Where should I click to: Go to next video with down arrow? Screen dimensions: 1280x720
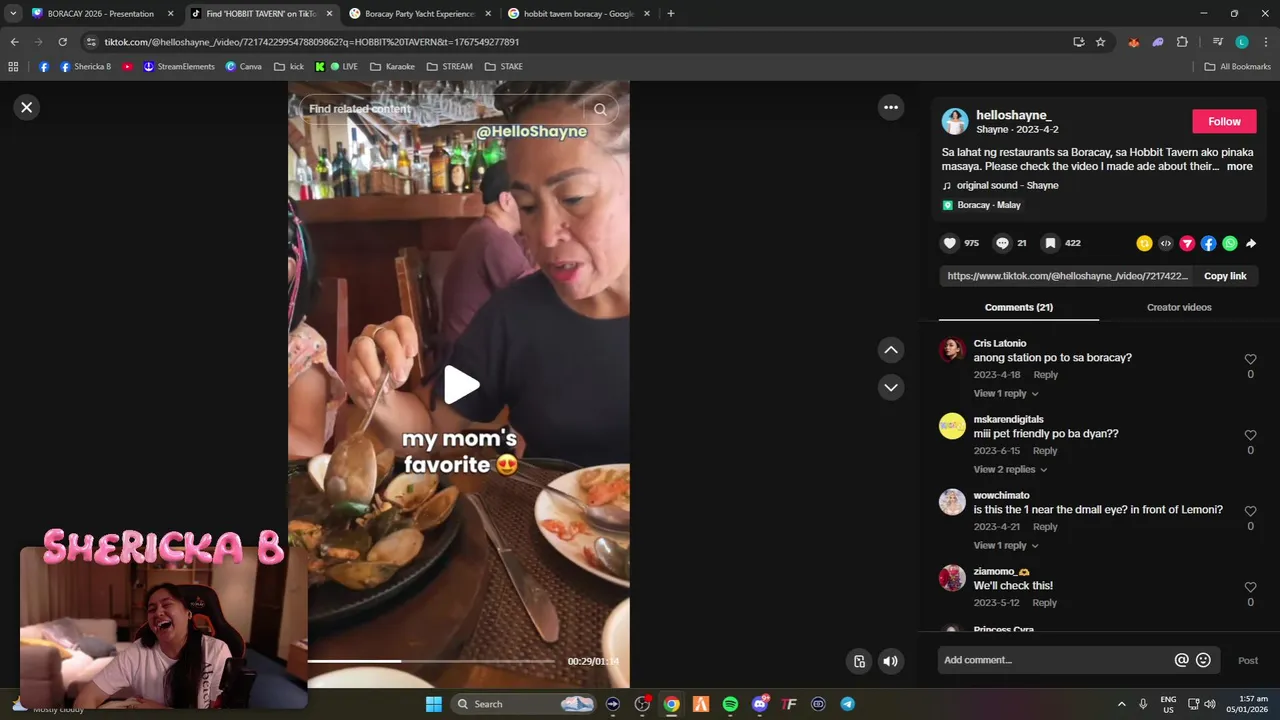point(891,387)
